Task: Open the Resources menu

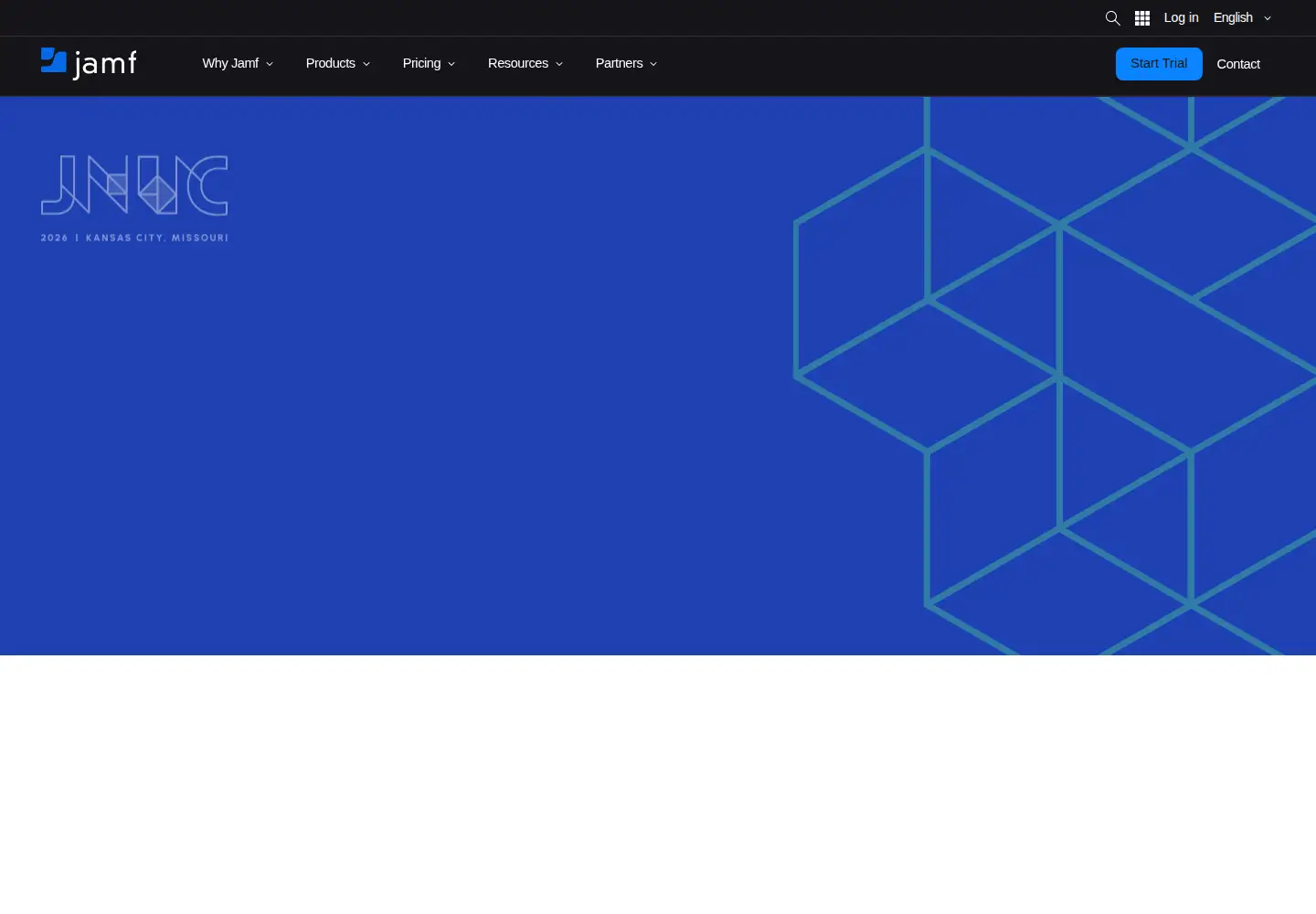Action: 525,63
